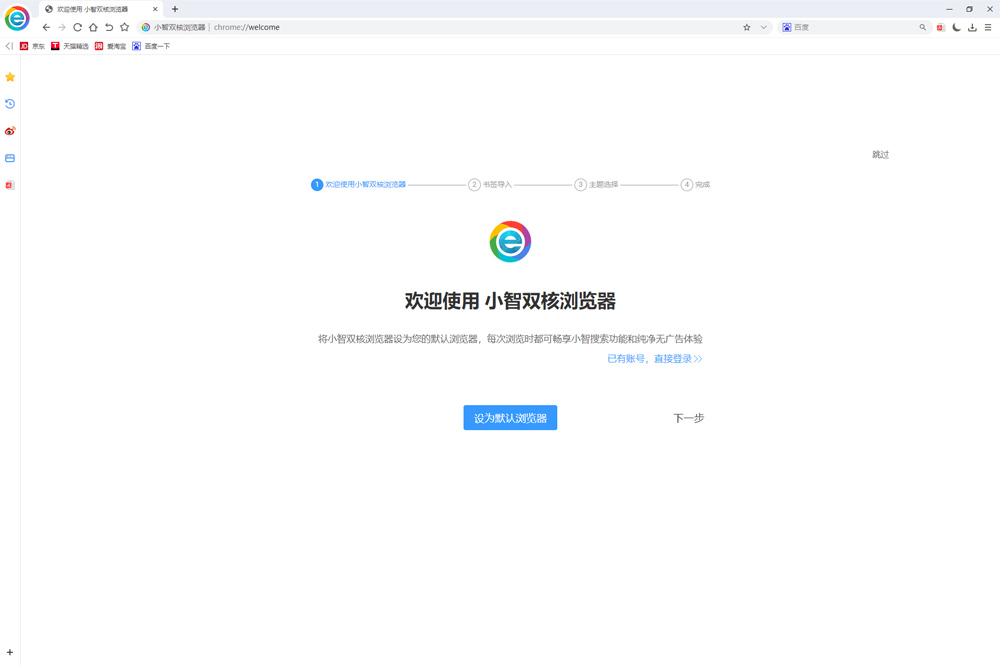Open the 京东 bookmark

(x=33, y=46)
